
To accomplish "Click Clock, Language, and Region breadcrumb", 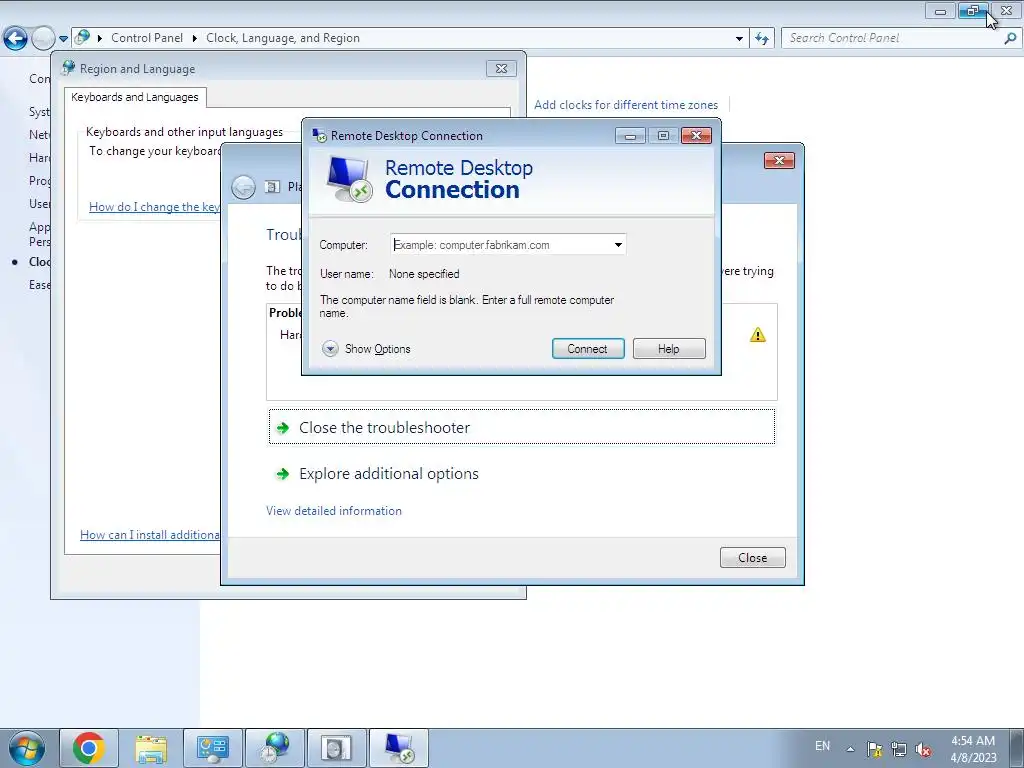I will tap(283, 38).
